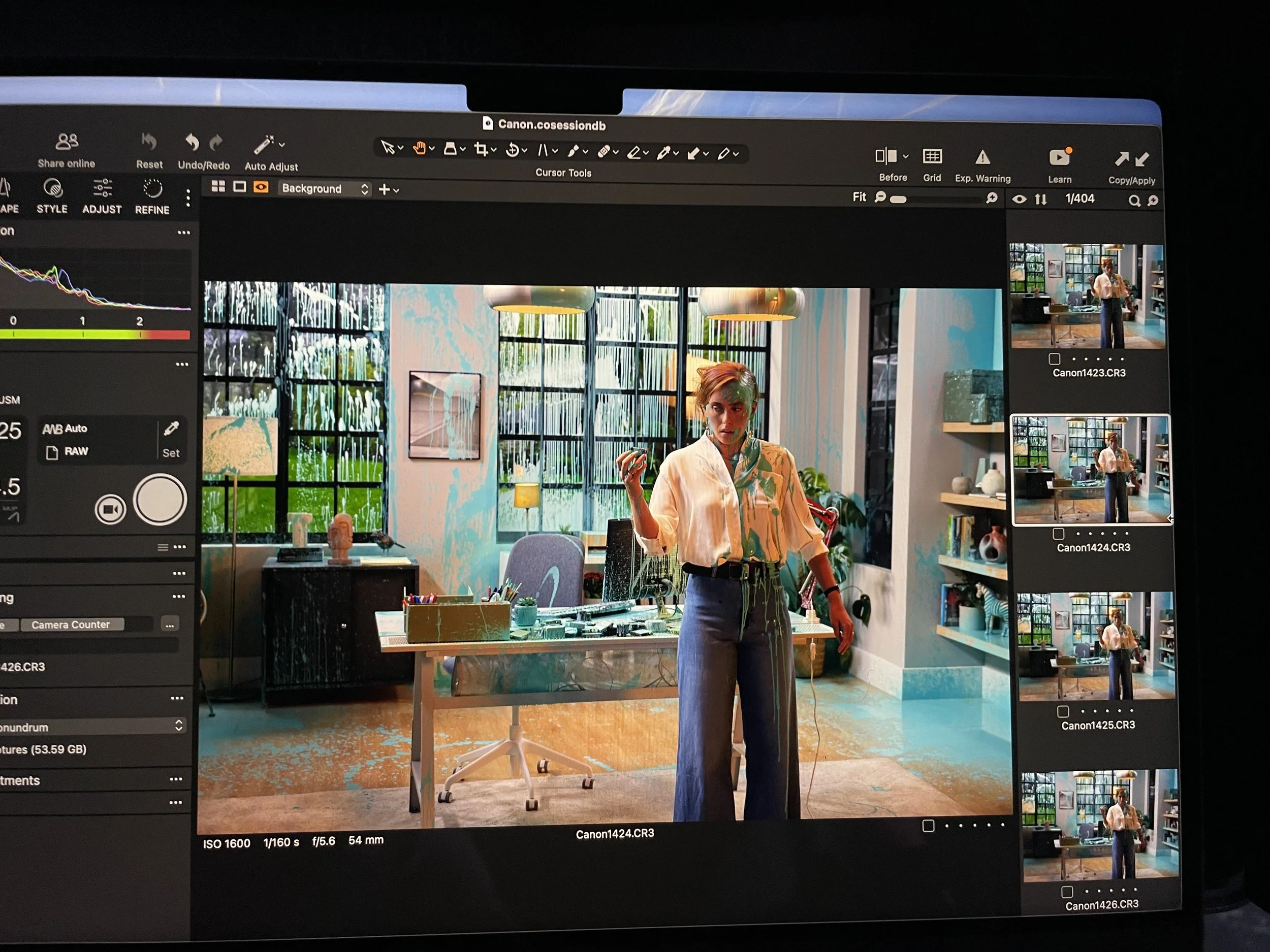Select the Pan hand cursor tool
The image size is (1270, 952).
coord(420,148)
